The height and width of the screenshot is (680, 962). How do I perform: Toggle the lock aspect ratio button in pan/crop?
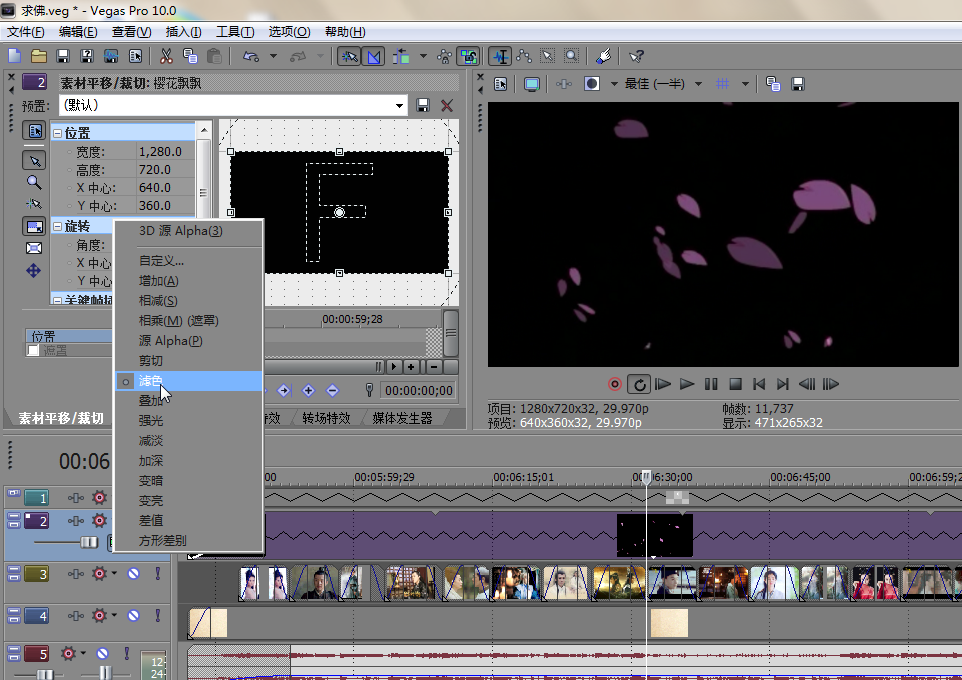[x=34, y=226]
